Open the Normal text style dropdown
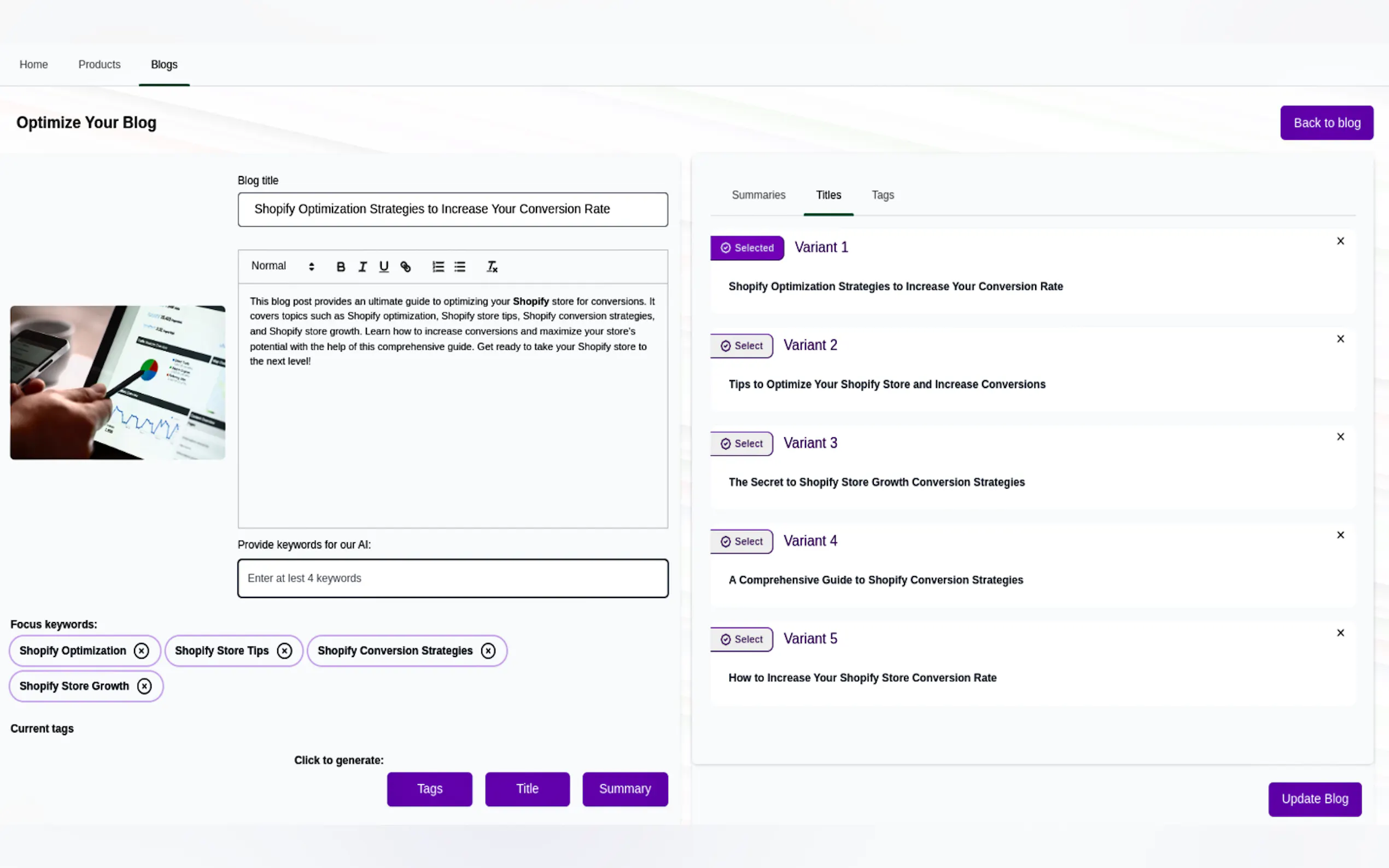The image size is (1389, 868). [283, 266]
